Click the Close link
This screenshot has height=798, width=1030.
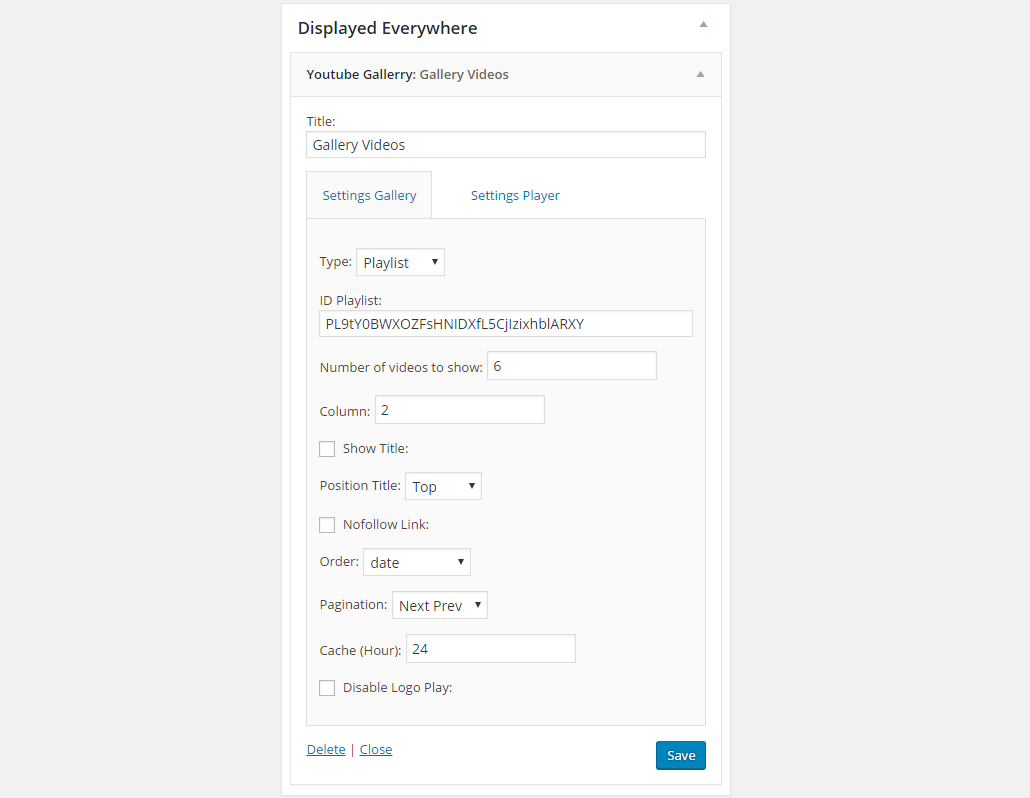(x=376, y=749)
